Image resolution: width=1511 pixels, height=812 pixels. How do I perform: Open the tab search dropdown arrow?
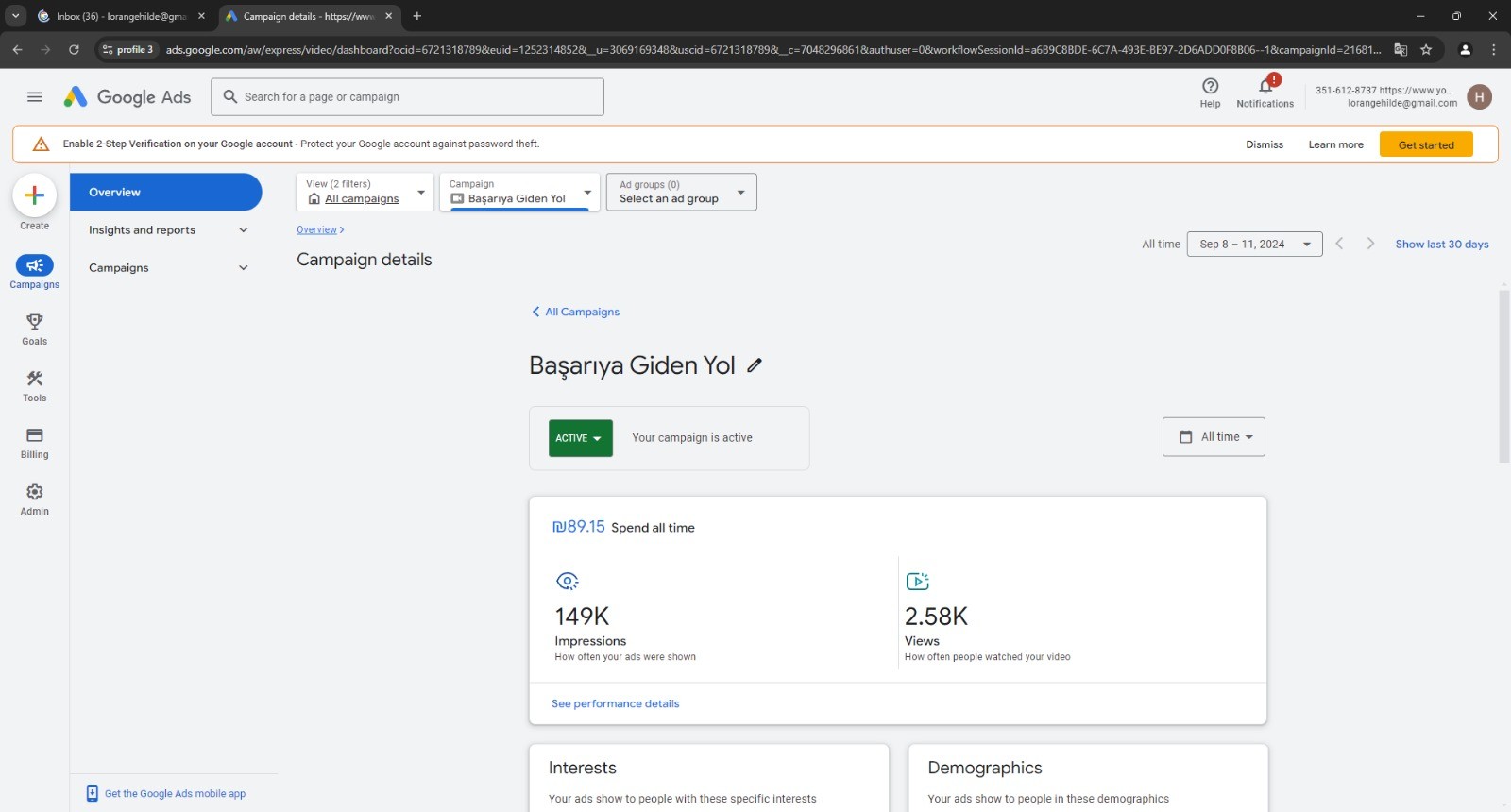click(16, 16)
